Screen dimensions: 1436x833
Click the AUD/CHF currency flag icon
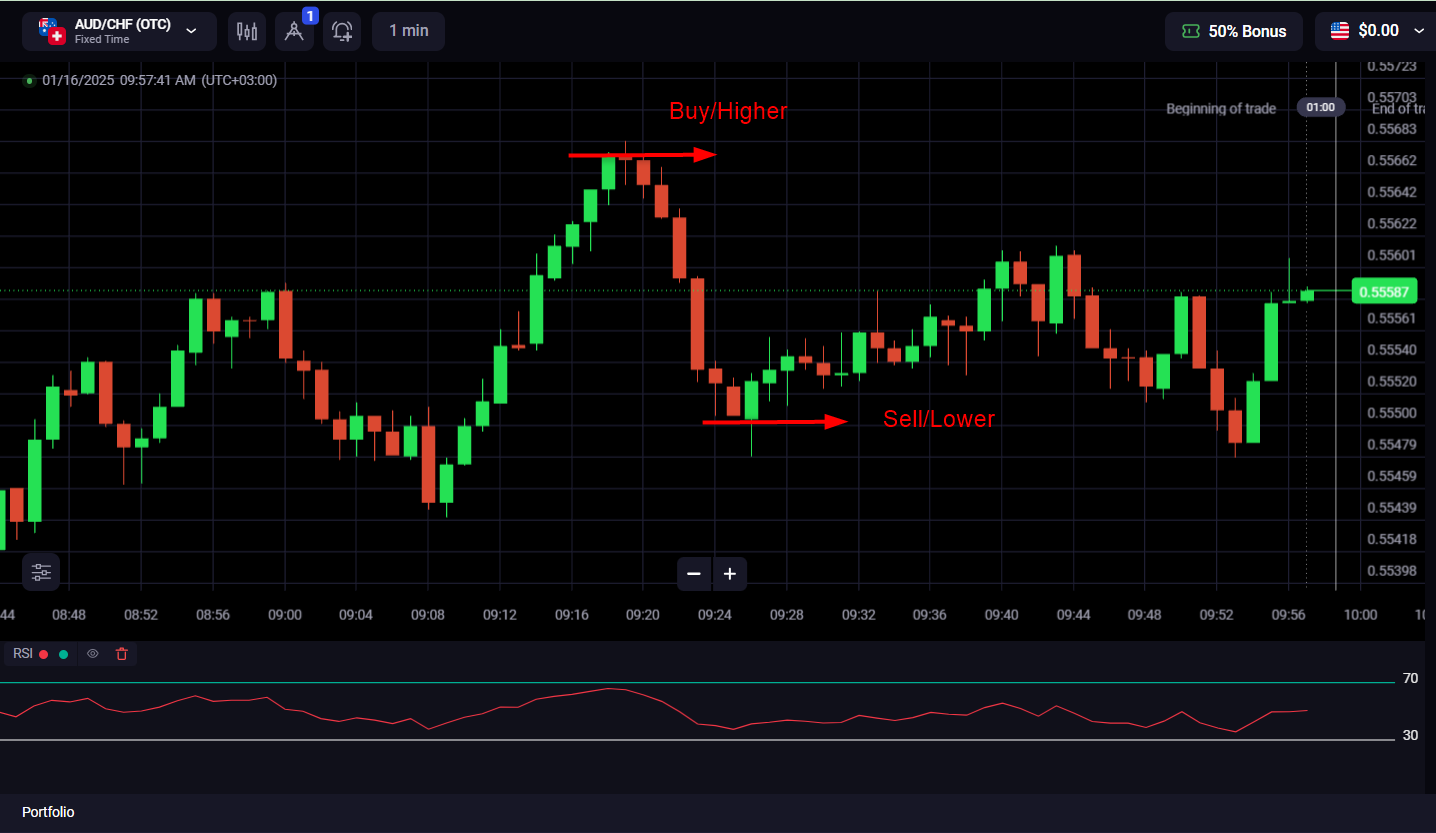click(x=52, y=31)
